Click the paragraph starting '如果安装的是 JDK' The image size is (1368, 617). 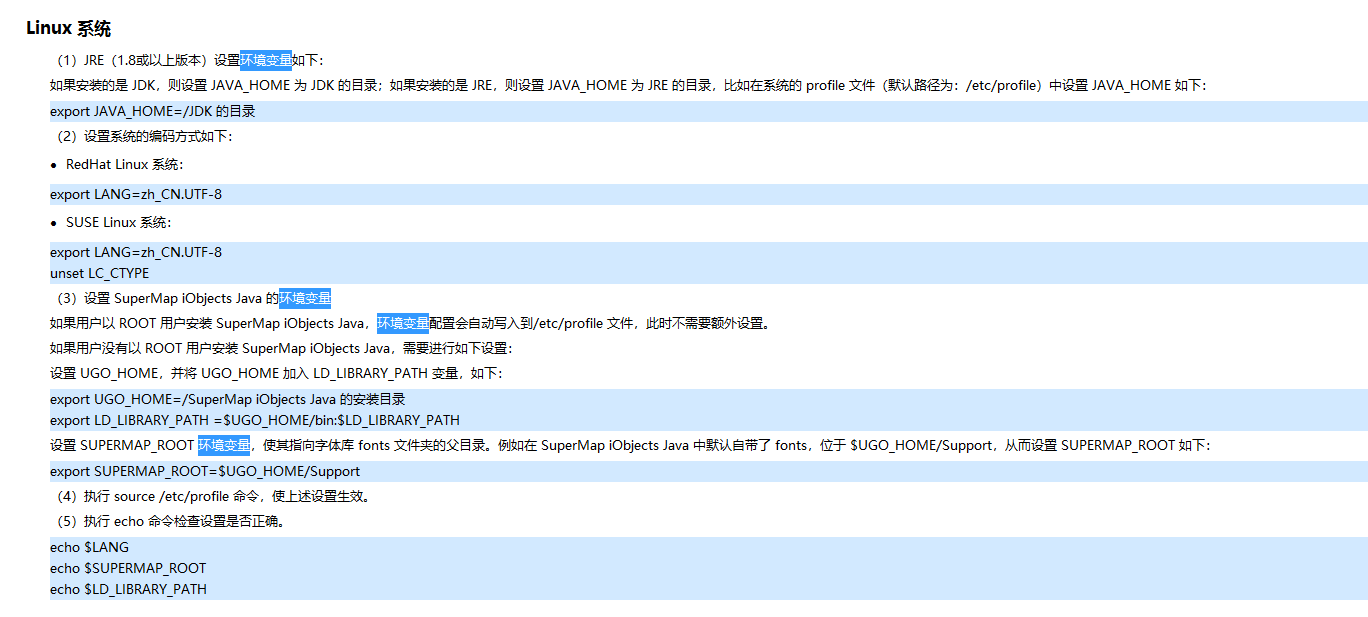628,85
